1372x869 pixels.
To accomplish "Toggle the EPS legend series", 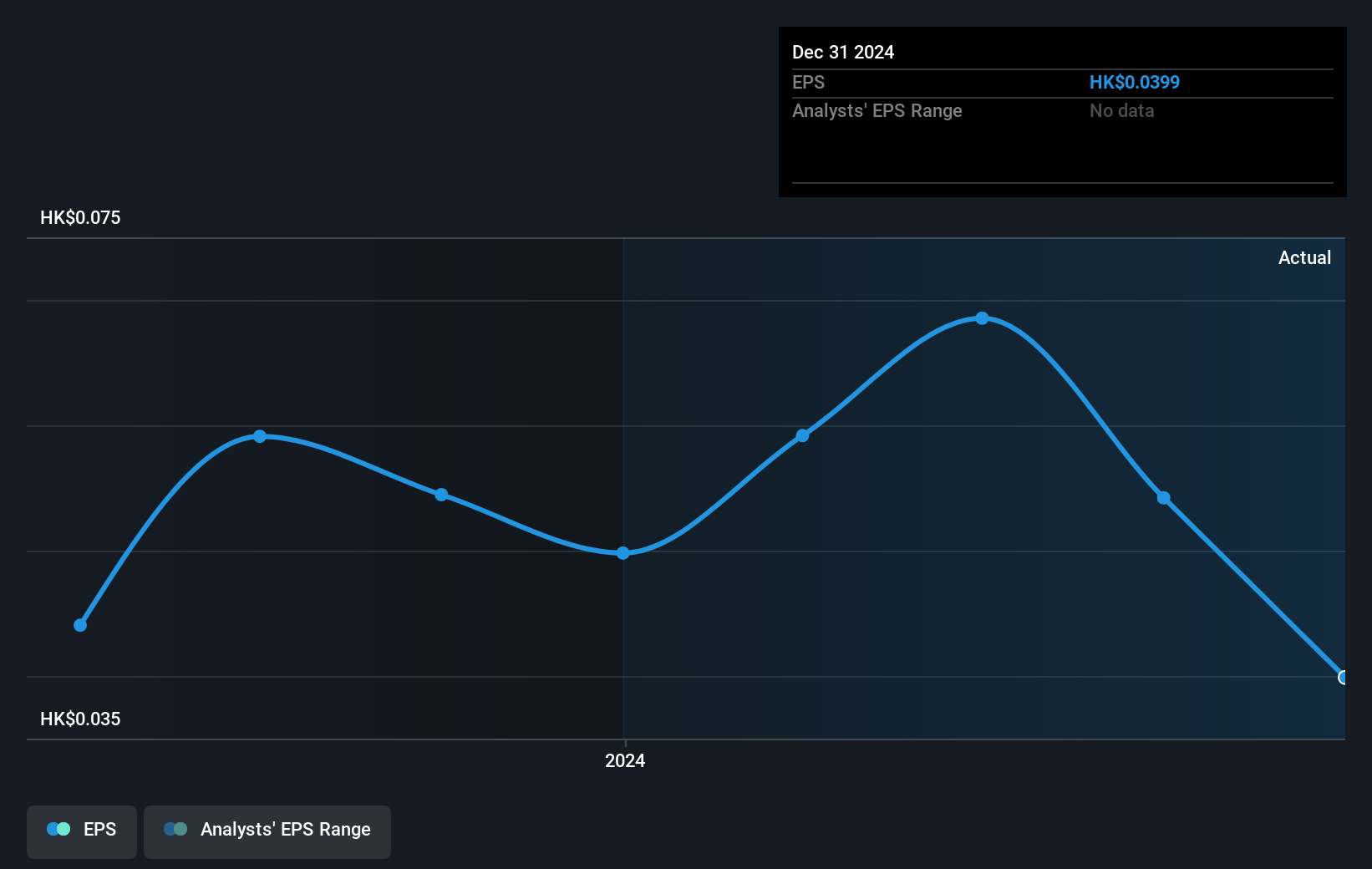I will [82, 831].
